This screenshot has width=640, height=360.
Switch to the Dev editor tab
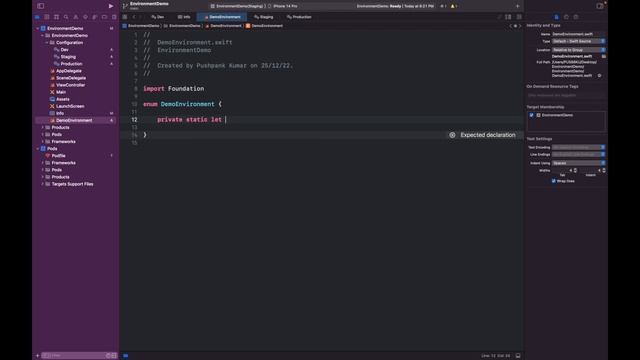(158, 17)
